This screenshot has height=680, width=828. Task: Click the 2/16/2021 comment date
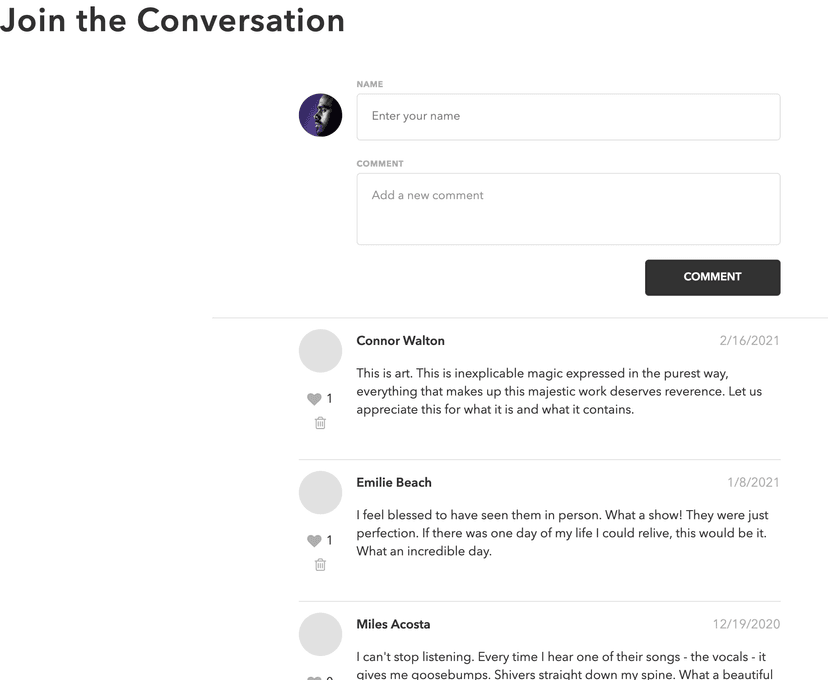click(749, 341)
